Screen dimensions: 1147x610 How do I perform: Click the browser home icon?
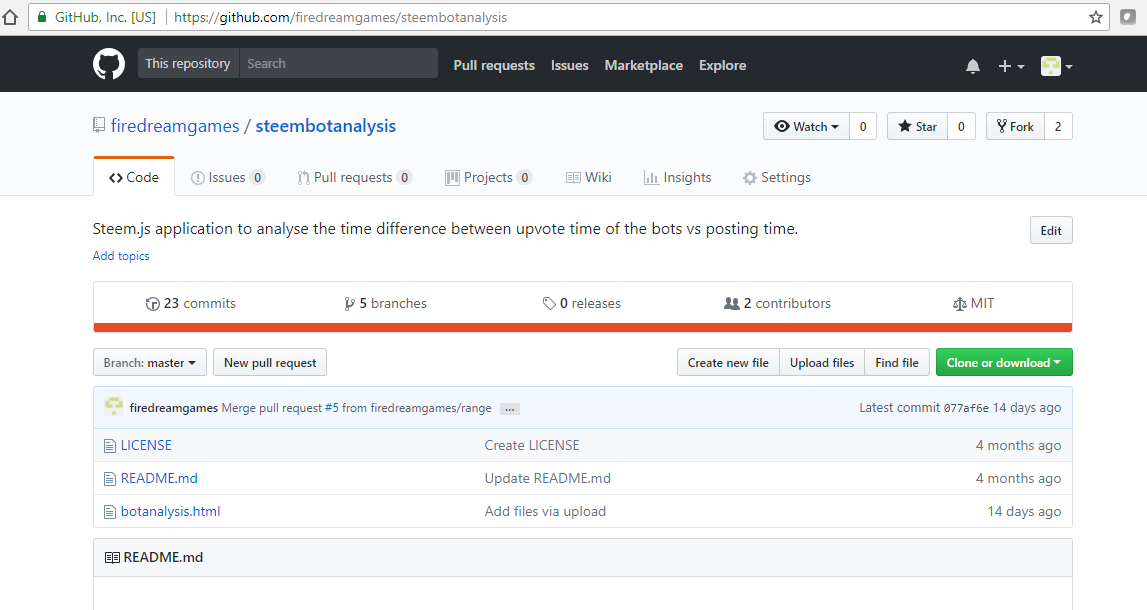coord(10,17)
